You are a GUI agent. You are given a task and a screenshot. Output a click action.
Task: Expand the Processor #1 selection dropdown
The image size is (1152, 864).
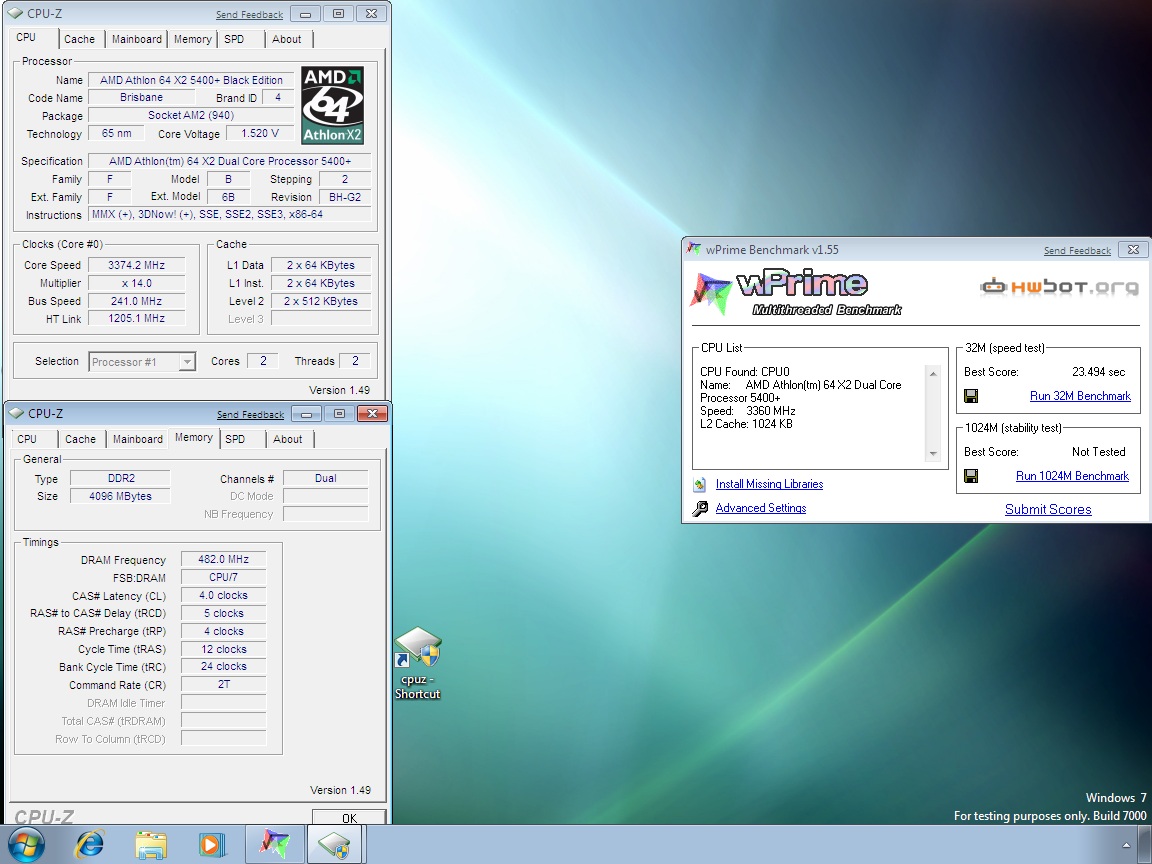click(x=187, y=361)
